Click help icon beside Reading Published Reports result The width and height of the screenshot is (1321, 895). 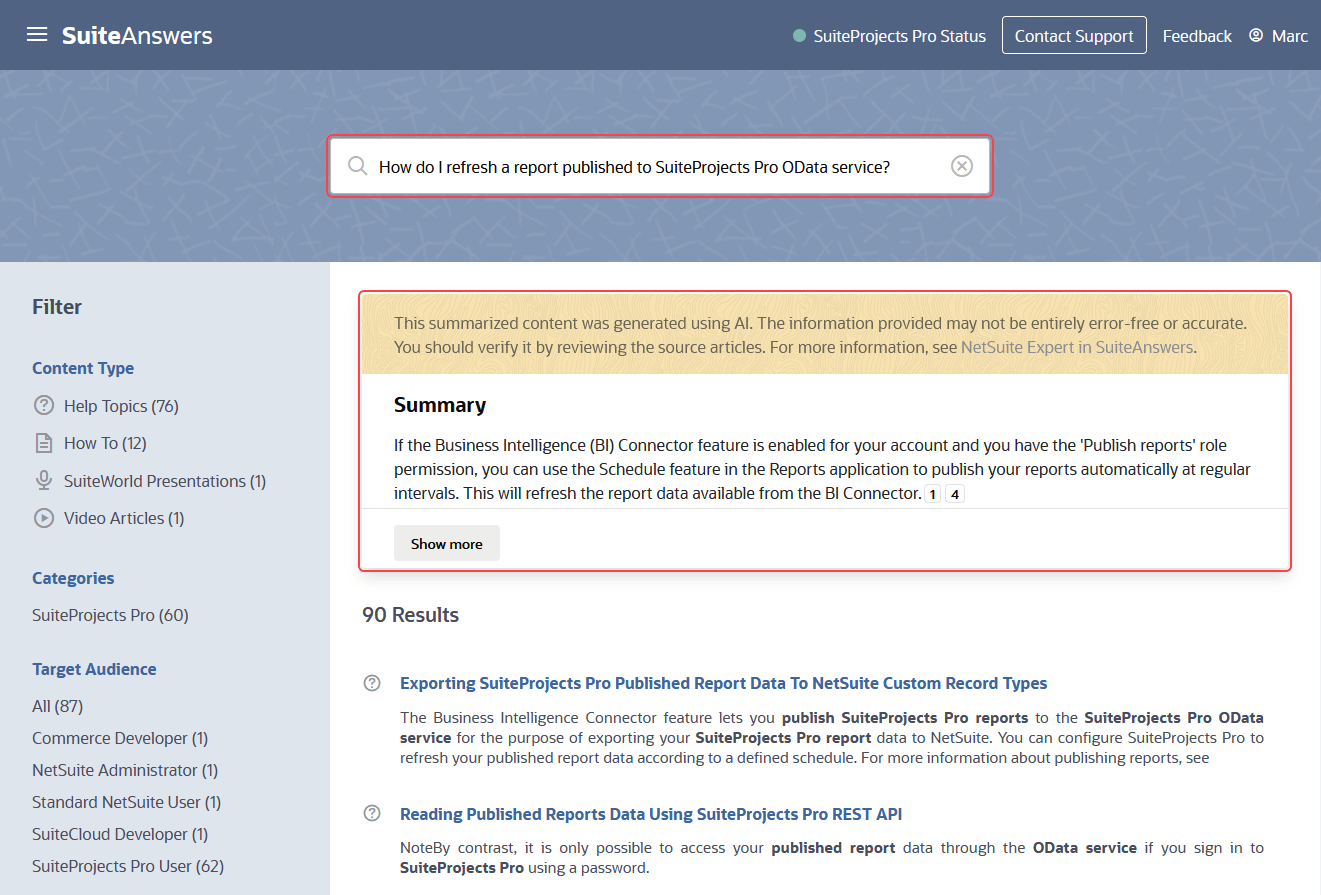372,813
